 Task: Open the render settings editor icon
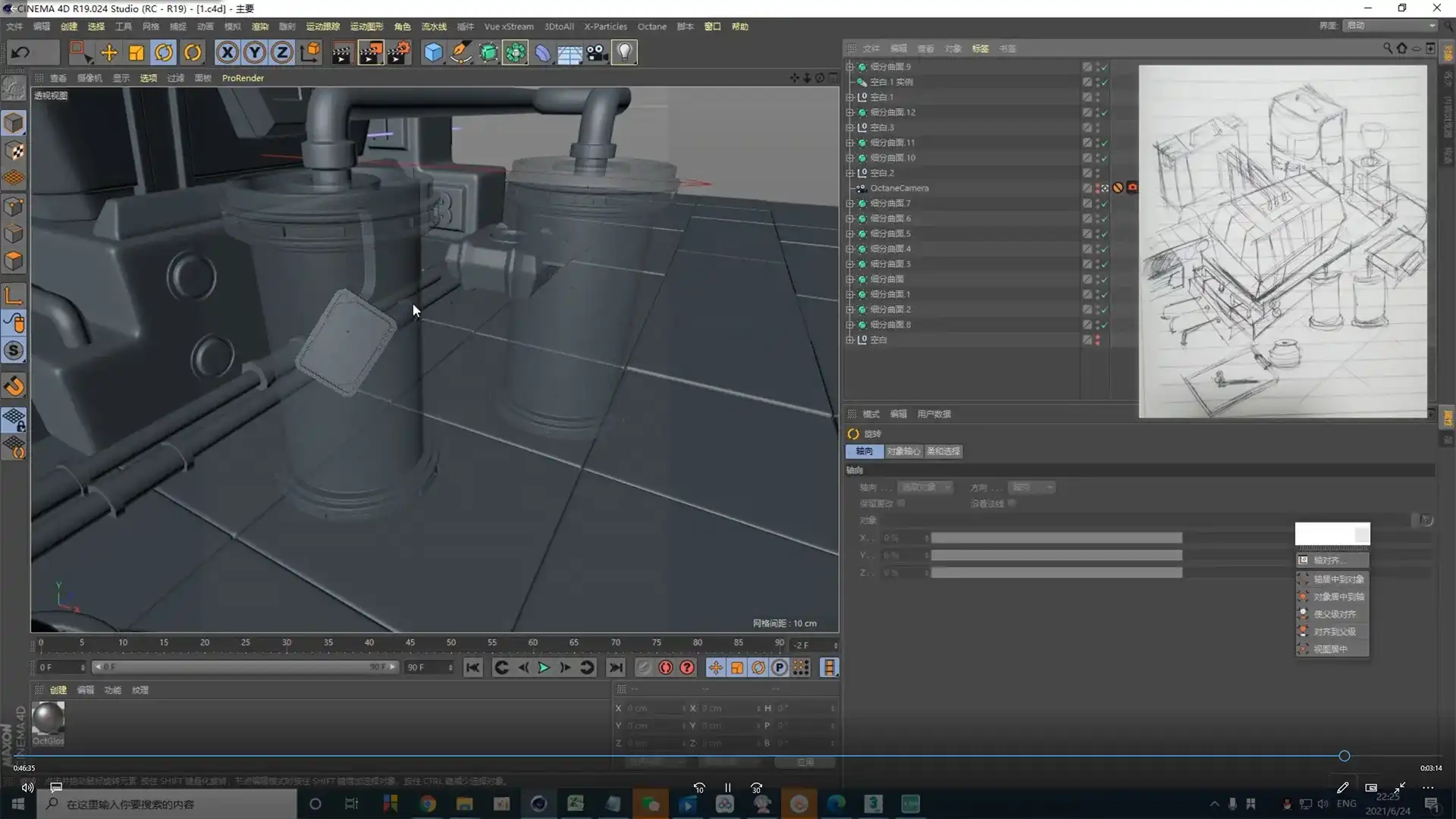[400, 52]
